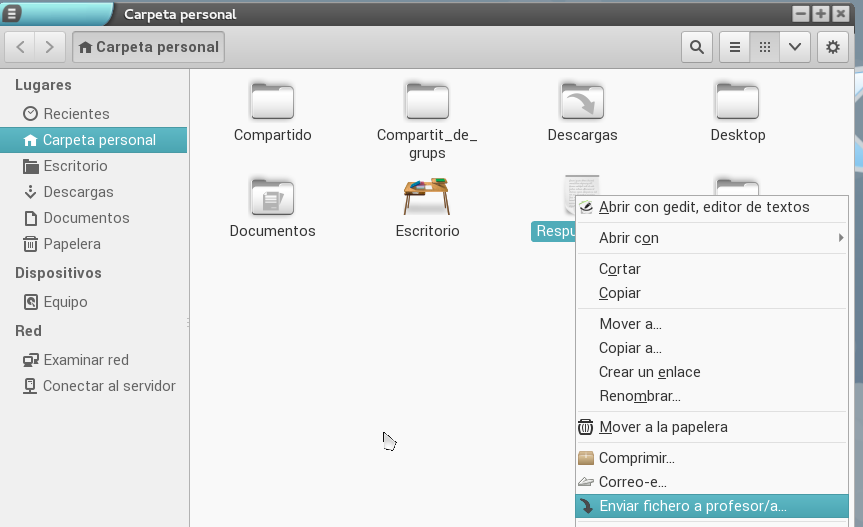Click Conectar al servidor

108,386
